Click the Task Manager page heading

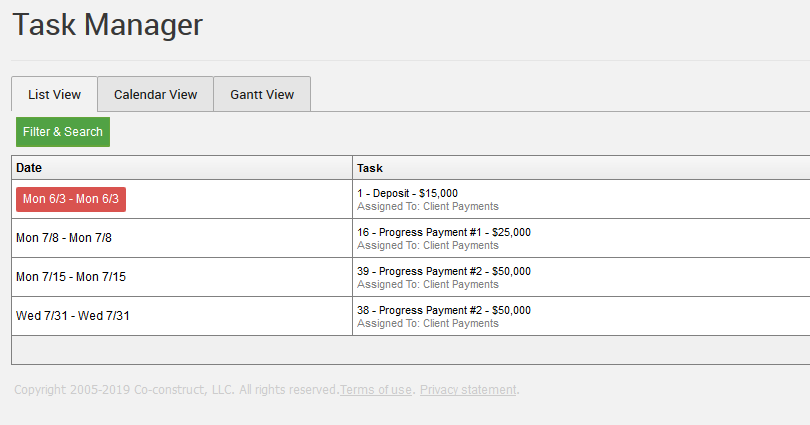point(107,25)
